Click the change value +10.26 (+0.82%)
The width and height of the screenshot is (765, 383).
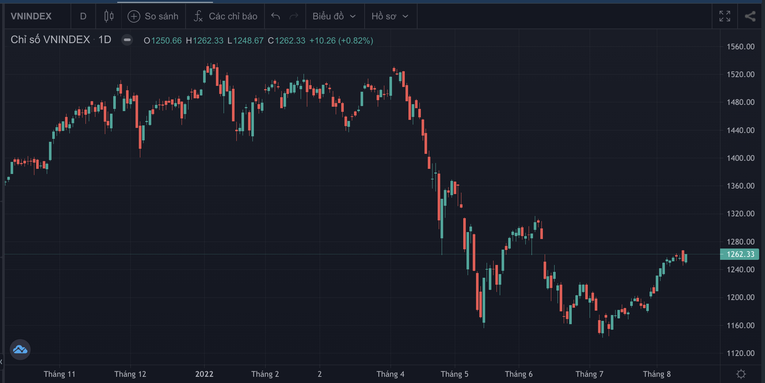(x=342, y=40)
